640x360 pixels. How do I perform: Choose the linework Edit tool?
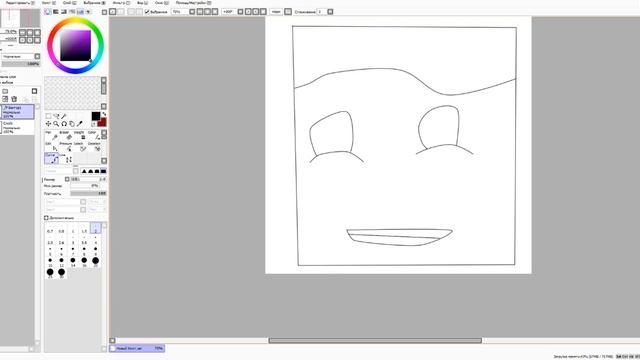click(51, 147)
